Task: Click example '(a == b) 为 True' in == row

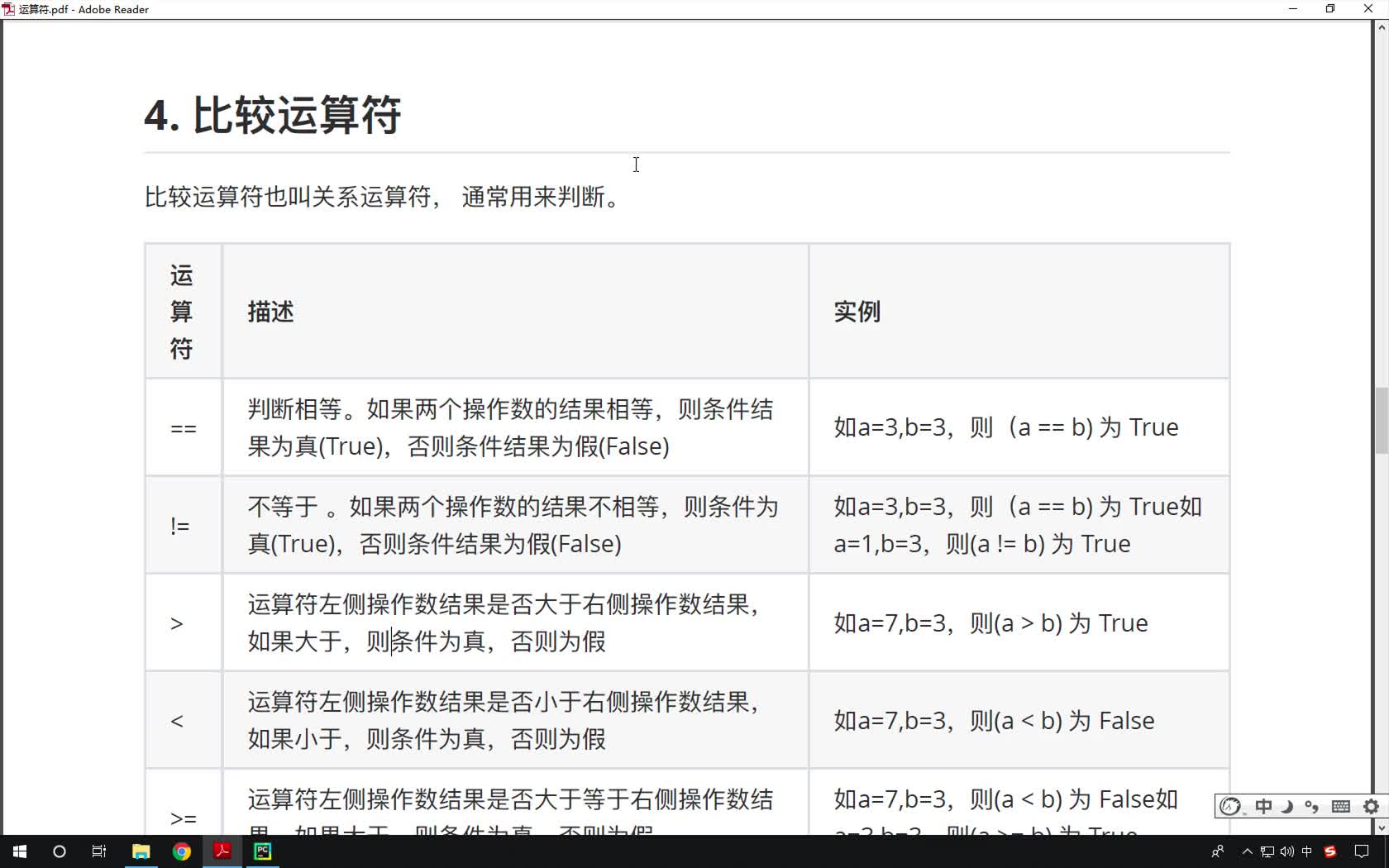Action: (x=1093, y=427)
